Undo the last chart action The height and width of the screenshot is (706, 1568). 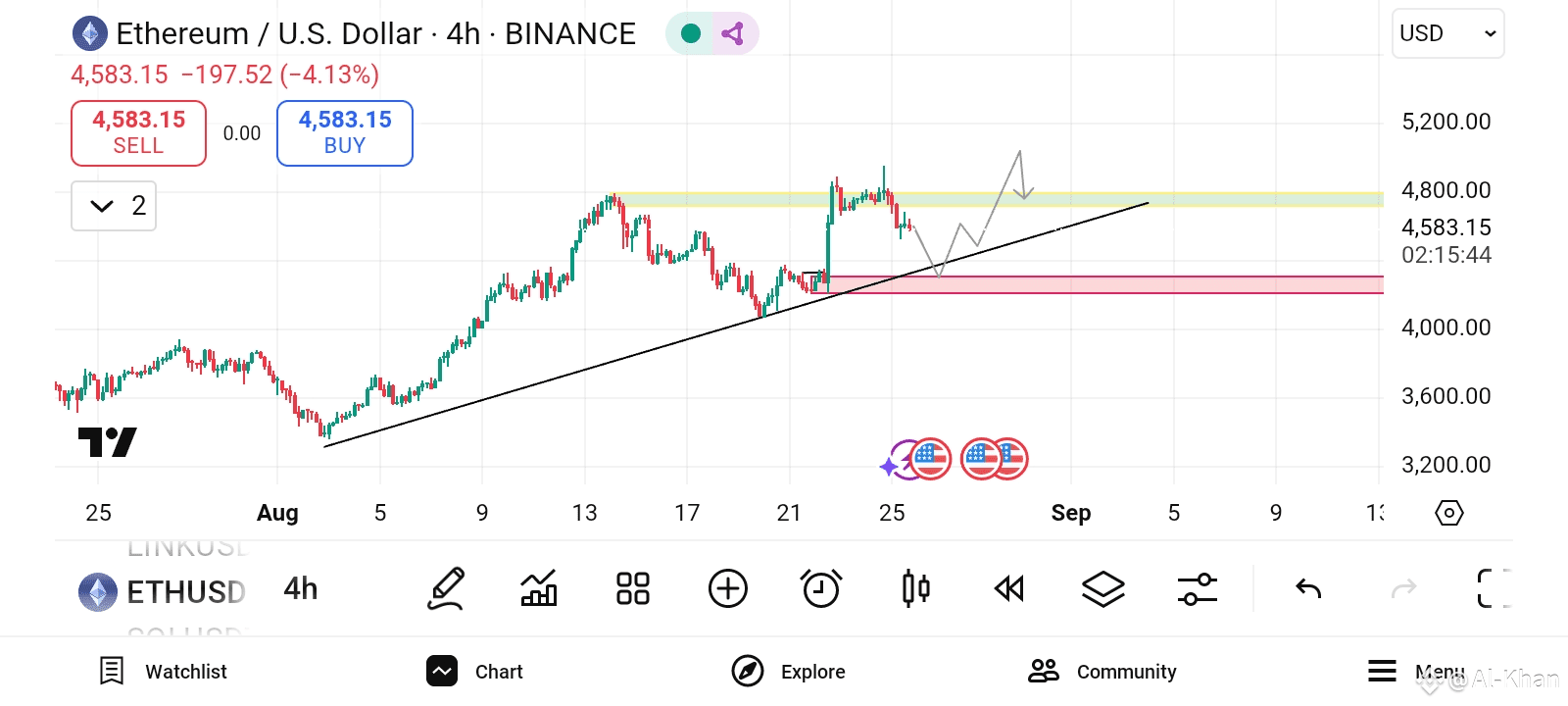(x=1308, y=589)
